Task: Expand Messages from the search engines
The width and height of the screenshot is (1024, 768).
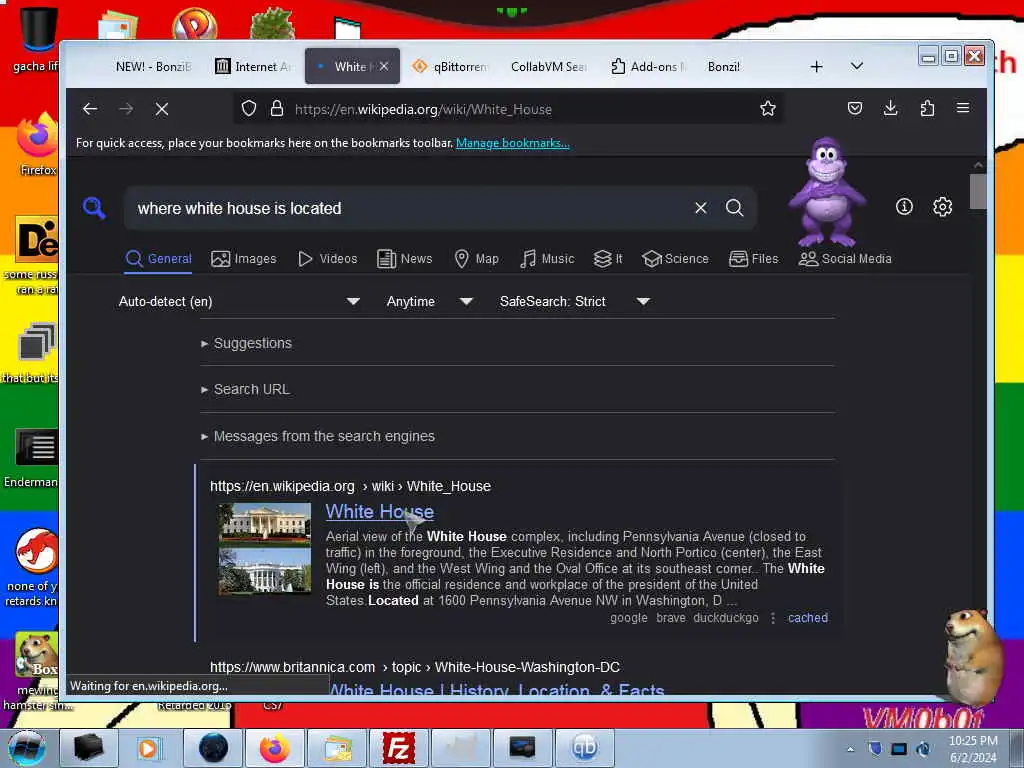Action: pos(318,436)
